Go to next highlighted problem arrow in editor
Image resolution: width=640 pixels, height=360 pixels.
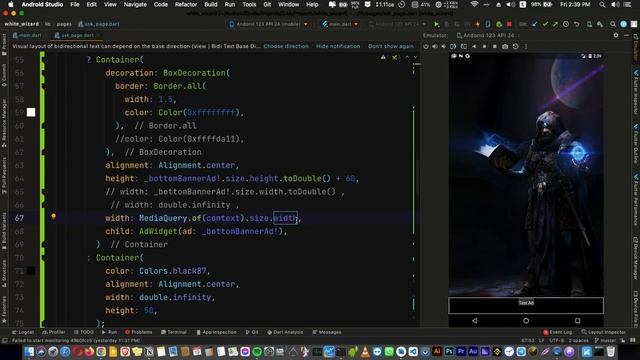tap(416, 58)
